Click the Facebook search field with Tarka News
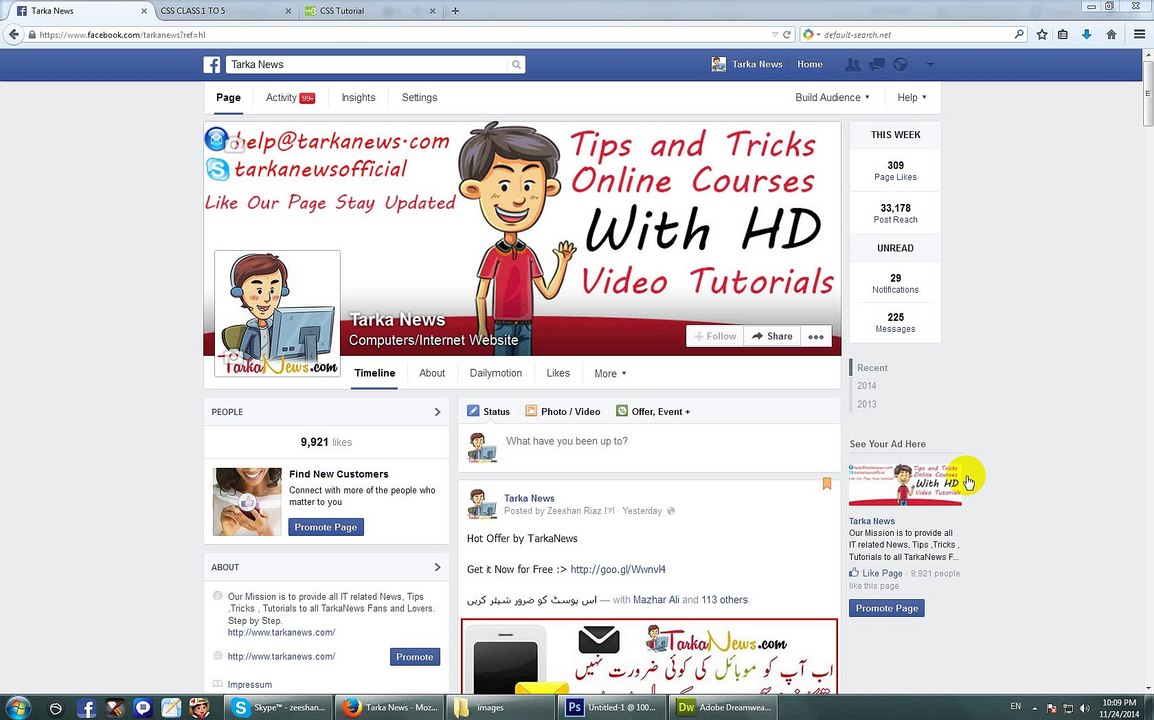The height and width of the screenshot is (720, 1154). [367, 65]
